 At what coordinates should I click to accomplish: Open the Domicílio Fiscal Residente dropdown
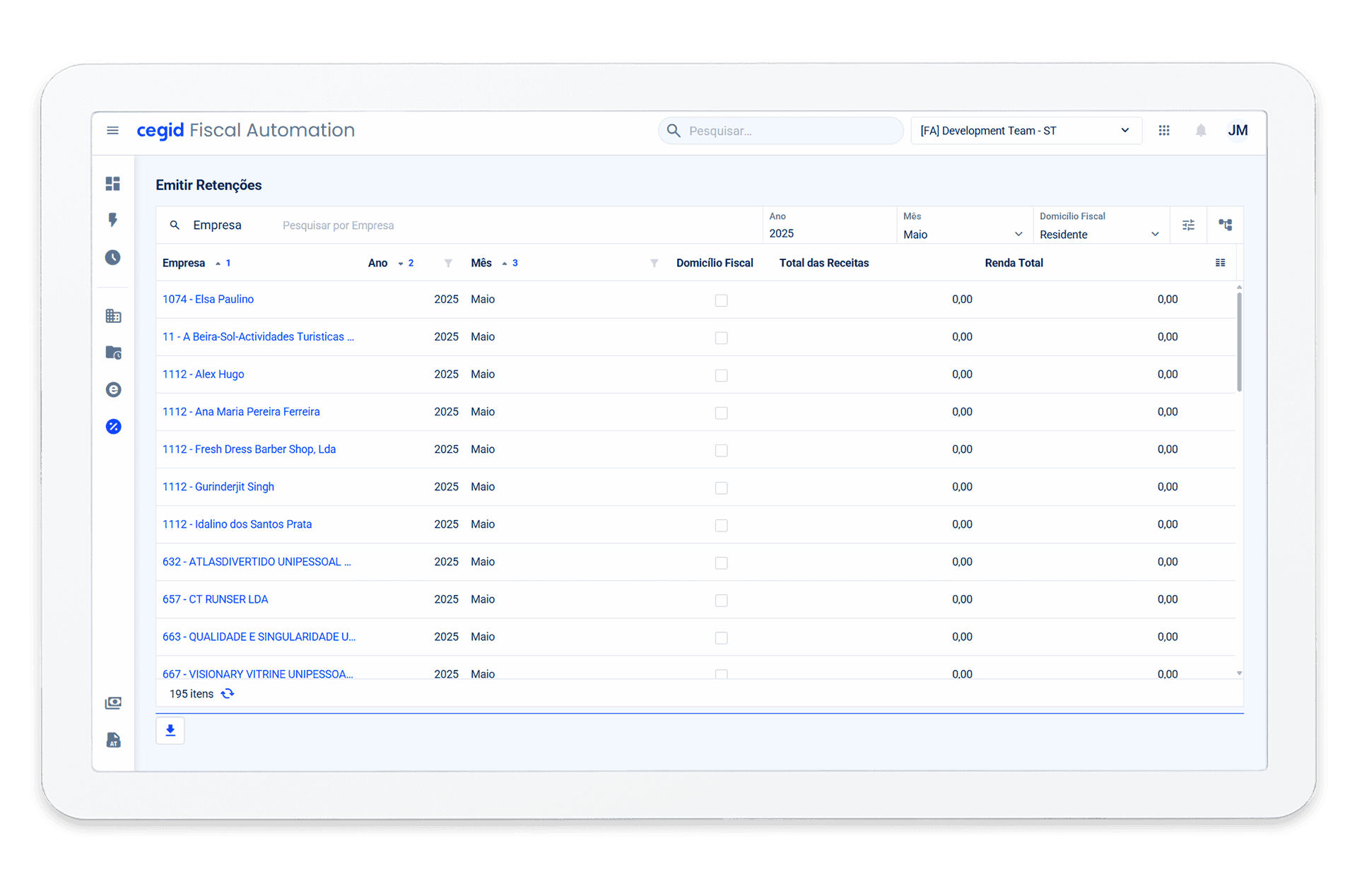[x=1099, y=234]
